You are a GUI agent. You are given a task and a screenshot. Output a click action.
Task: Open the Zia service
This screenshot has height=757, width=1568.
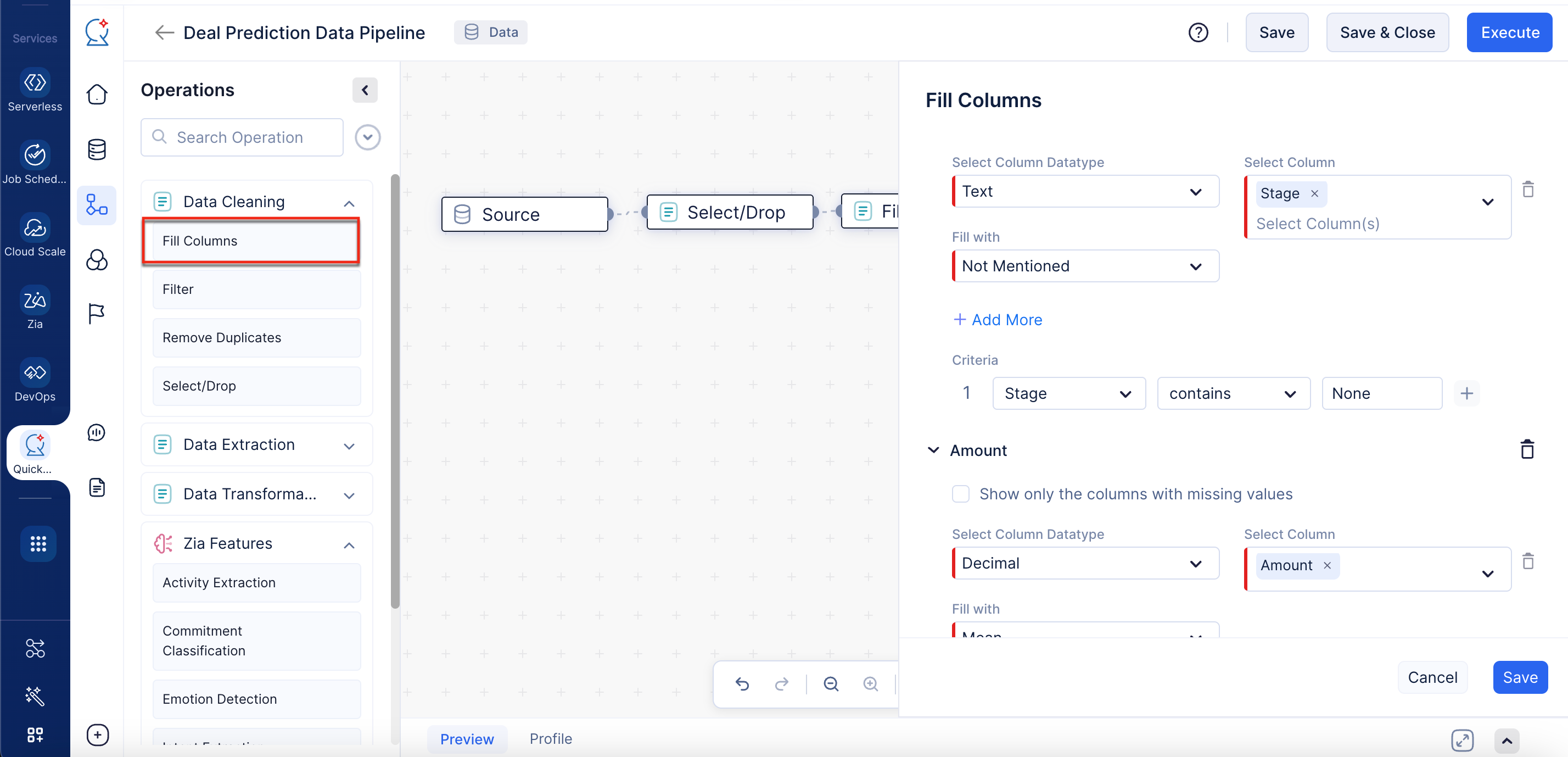click(35, 308)
